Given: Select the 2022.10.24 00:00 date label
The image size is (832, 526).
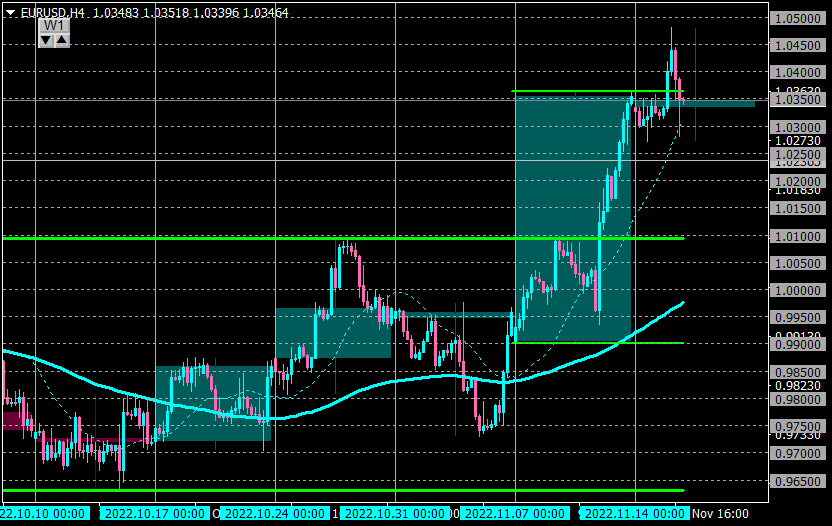Looking at the screenshot, I should [274, 514].
